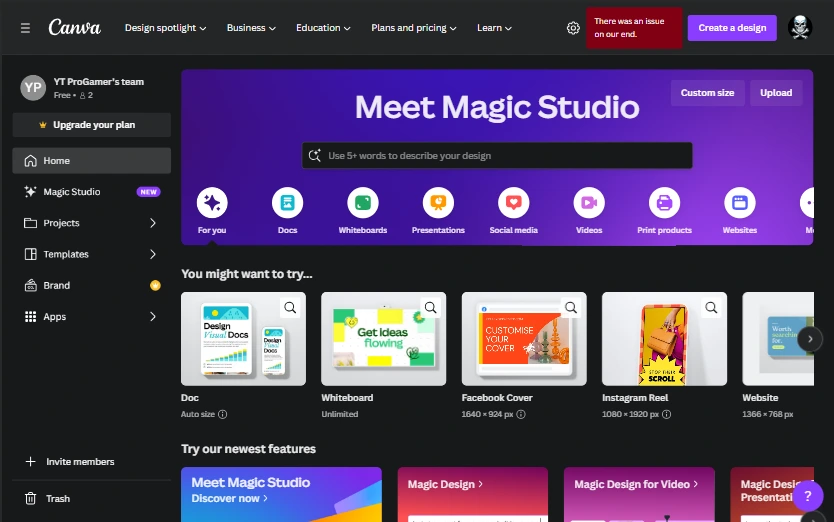Expand the Projects chevron arrow

point(153,223)
